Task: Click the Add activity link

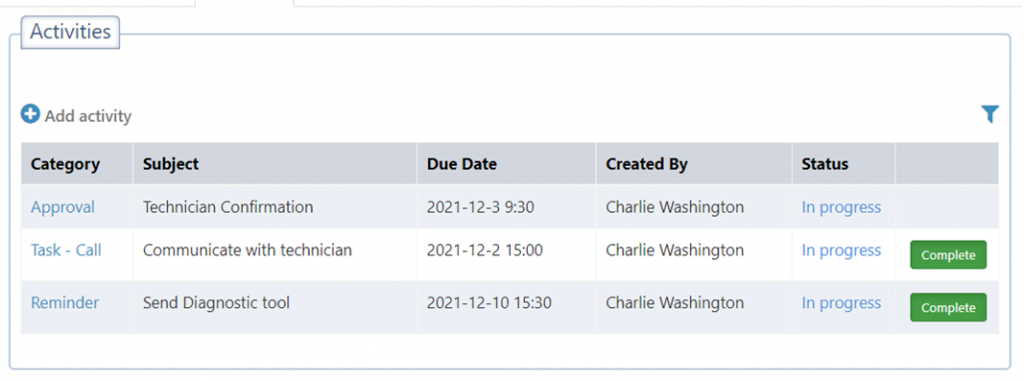Action: pyautogui.click(x=88, y=116)
